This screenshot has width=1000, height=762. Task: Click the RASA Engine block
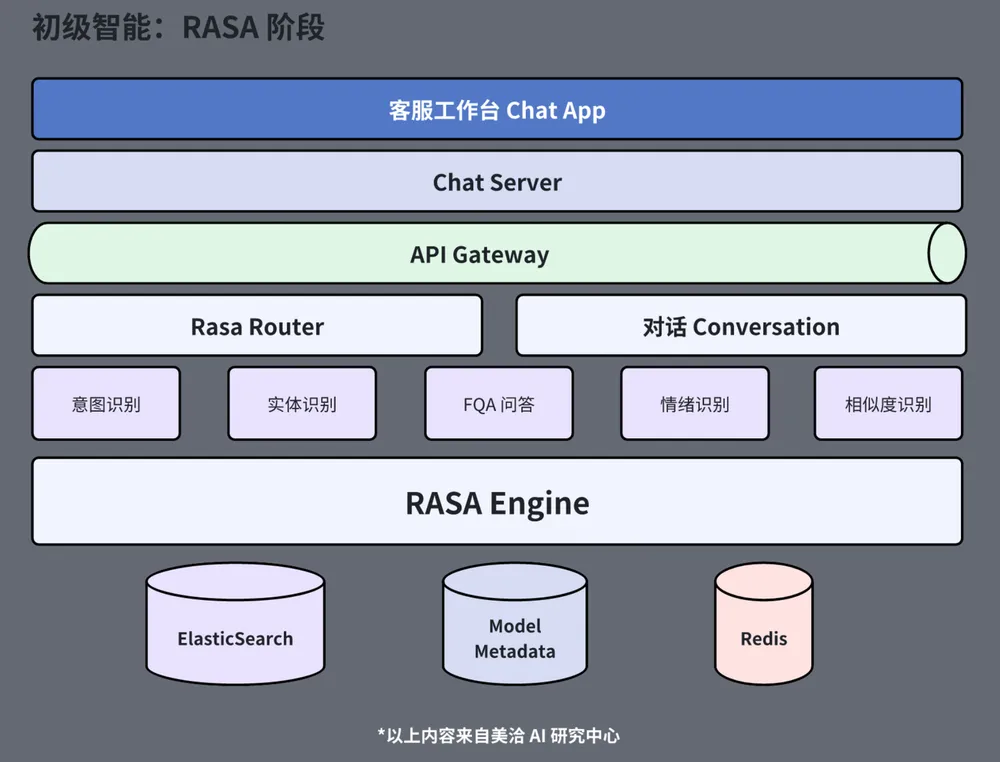[x=497, y=502]
